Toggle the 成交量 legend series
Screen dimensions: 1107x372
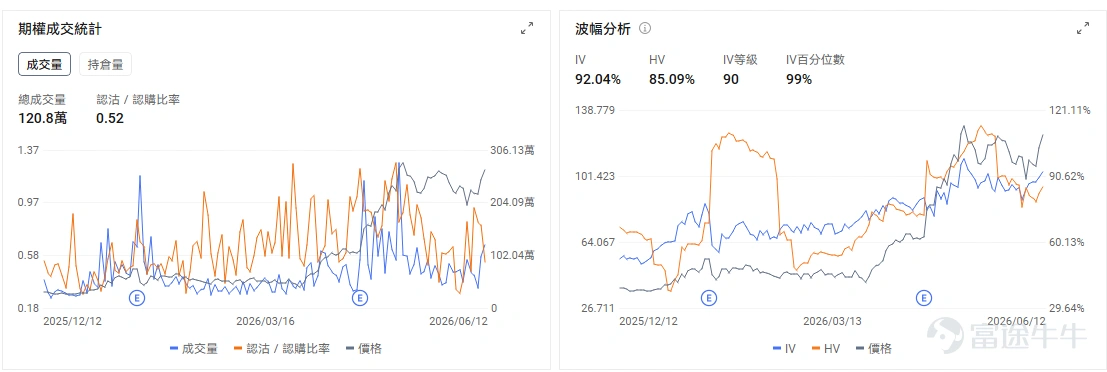pos(194,348)
